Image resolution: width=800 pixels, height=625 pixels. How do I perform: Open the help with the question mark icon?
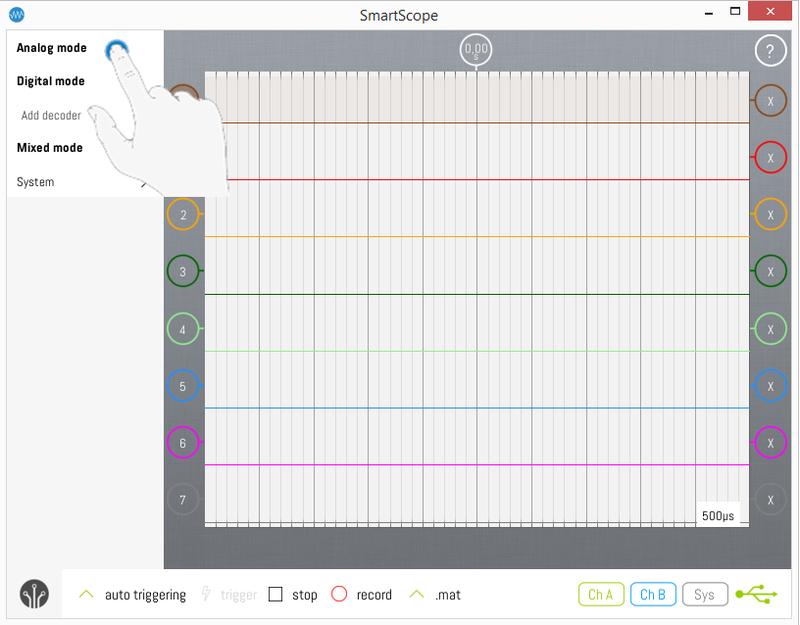pos(770,50)
